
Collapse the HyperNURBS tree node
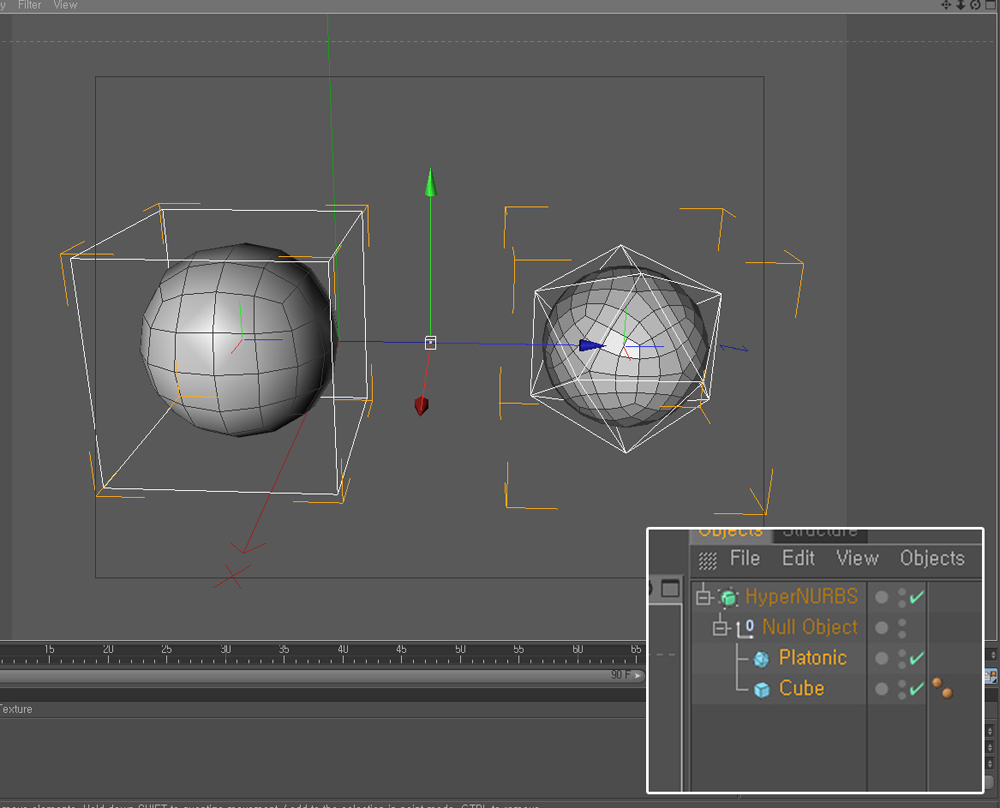coord(704,597)
